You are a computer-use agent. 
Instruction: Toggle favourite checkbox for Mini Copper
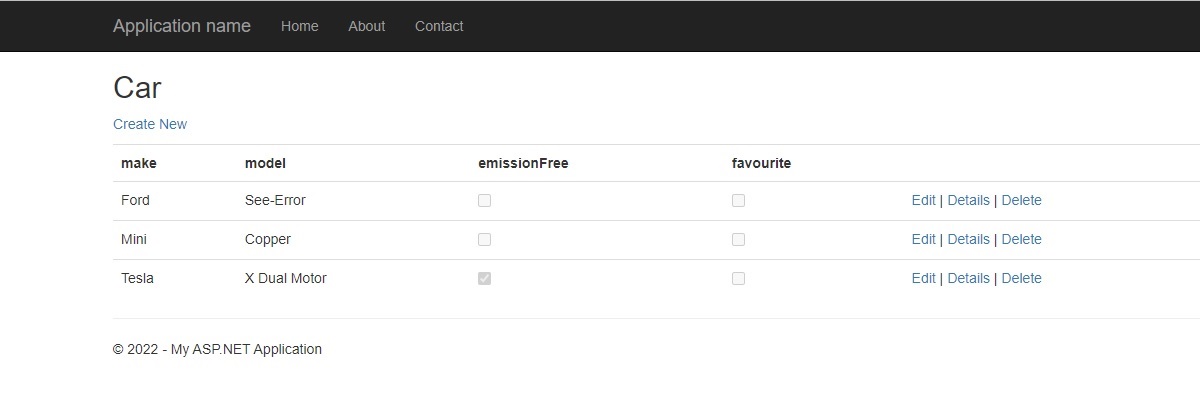tap(738, 239)
